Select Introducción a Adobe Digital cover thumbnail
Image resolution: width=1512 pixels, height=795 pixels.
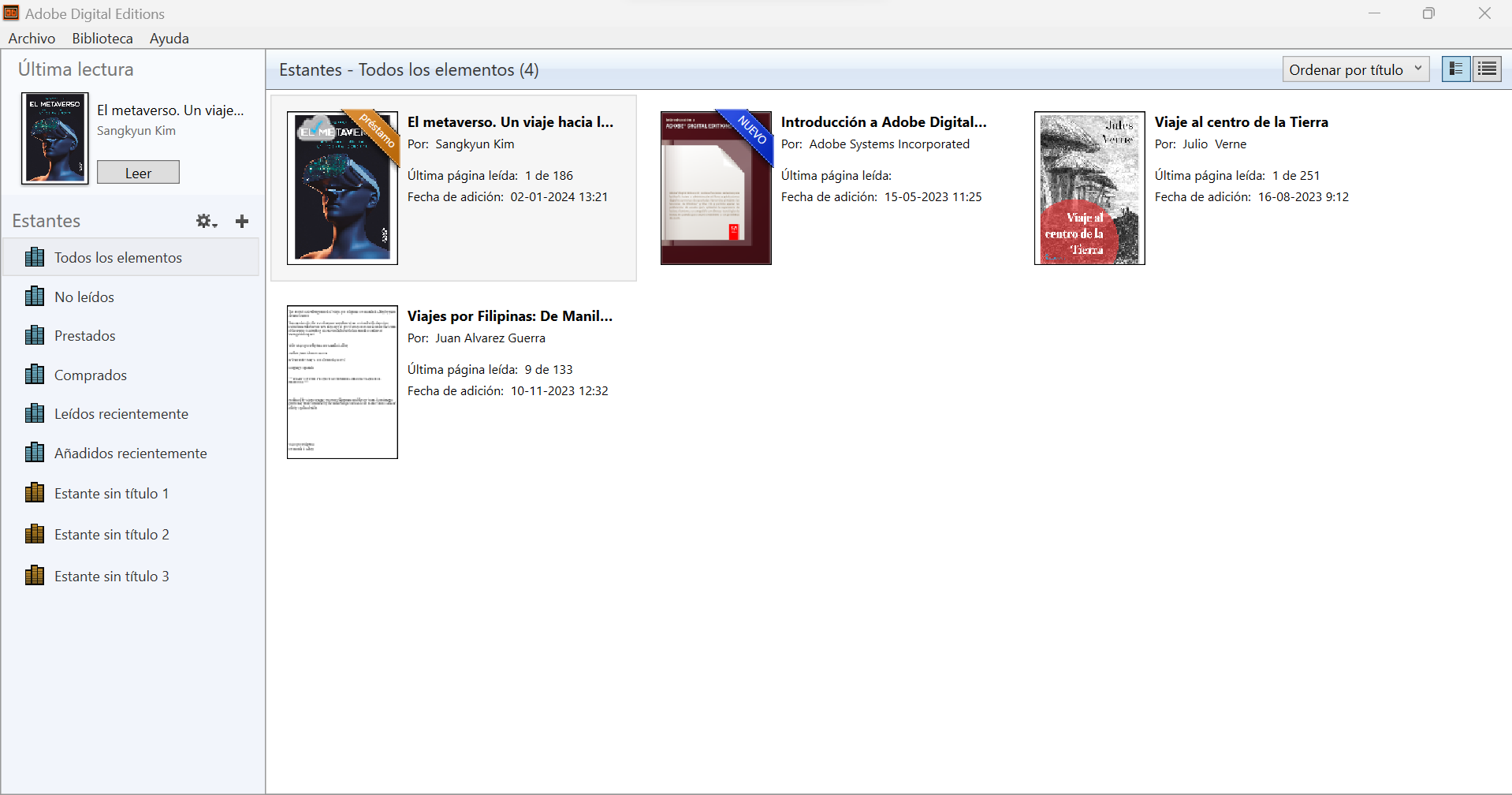point(716,188)
